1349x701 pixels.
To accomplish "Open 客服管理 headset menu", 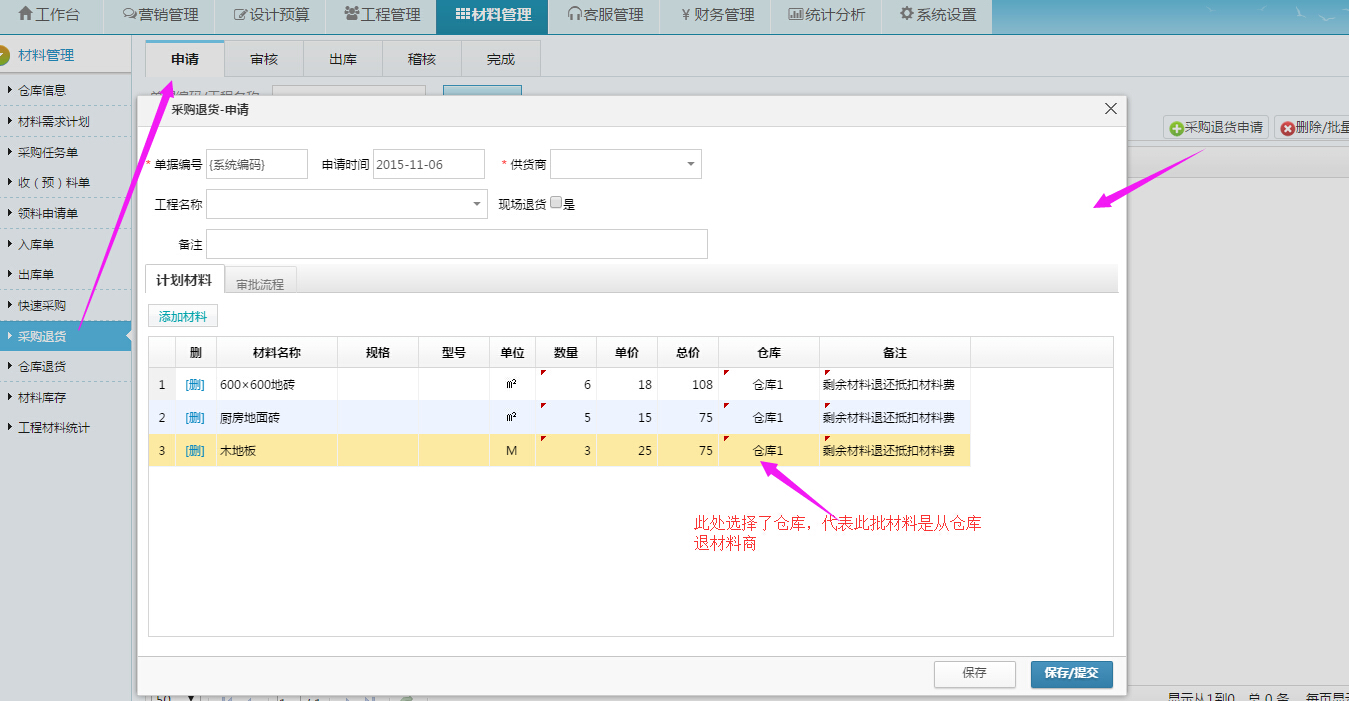I will 604,15.
